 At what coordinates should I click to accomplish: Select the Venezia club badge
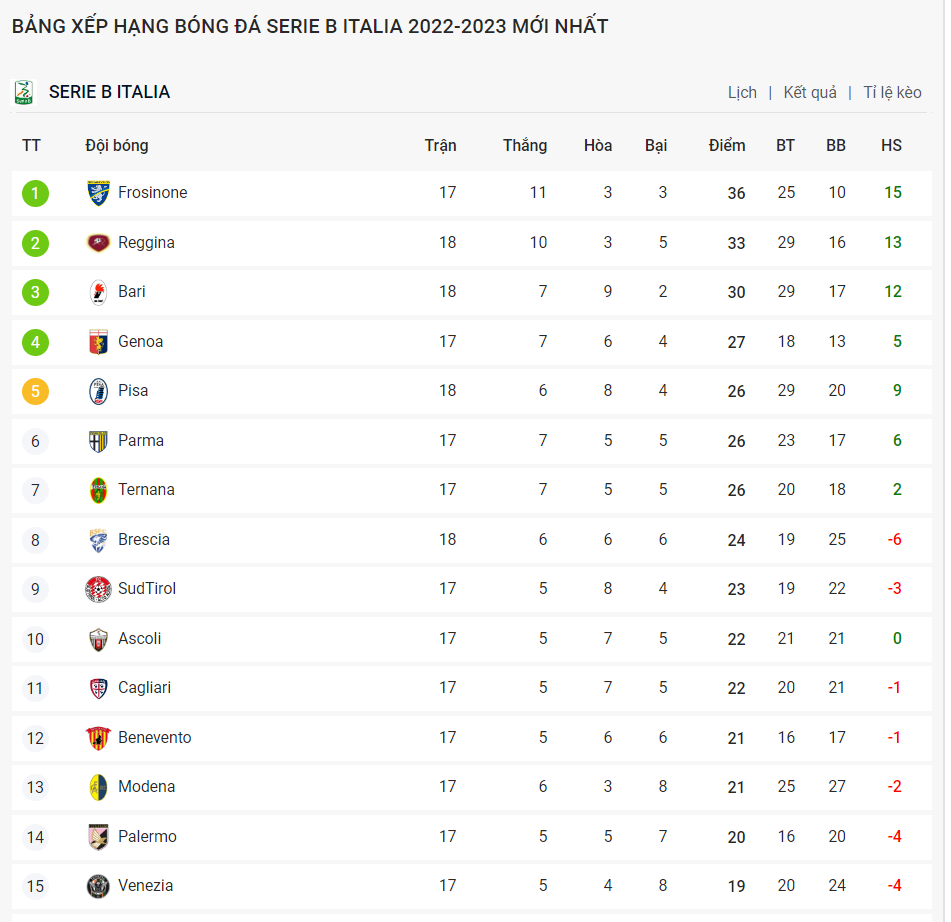coord(98,886)
